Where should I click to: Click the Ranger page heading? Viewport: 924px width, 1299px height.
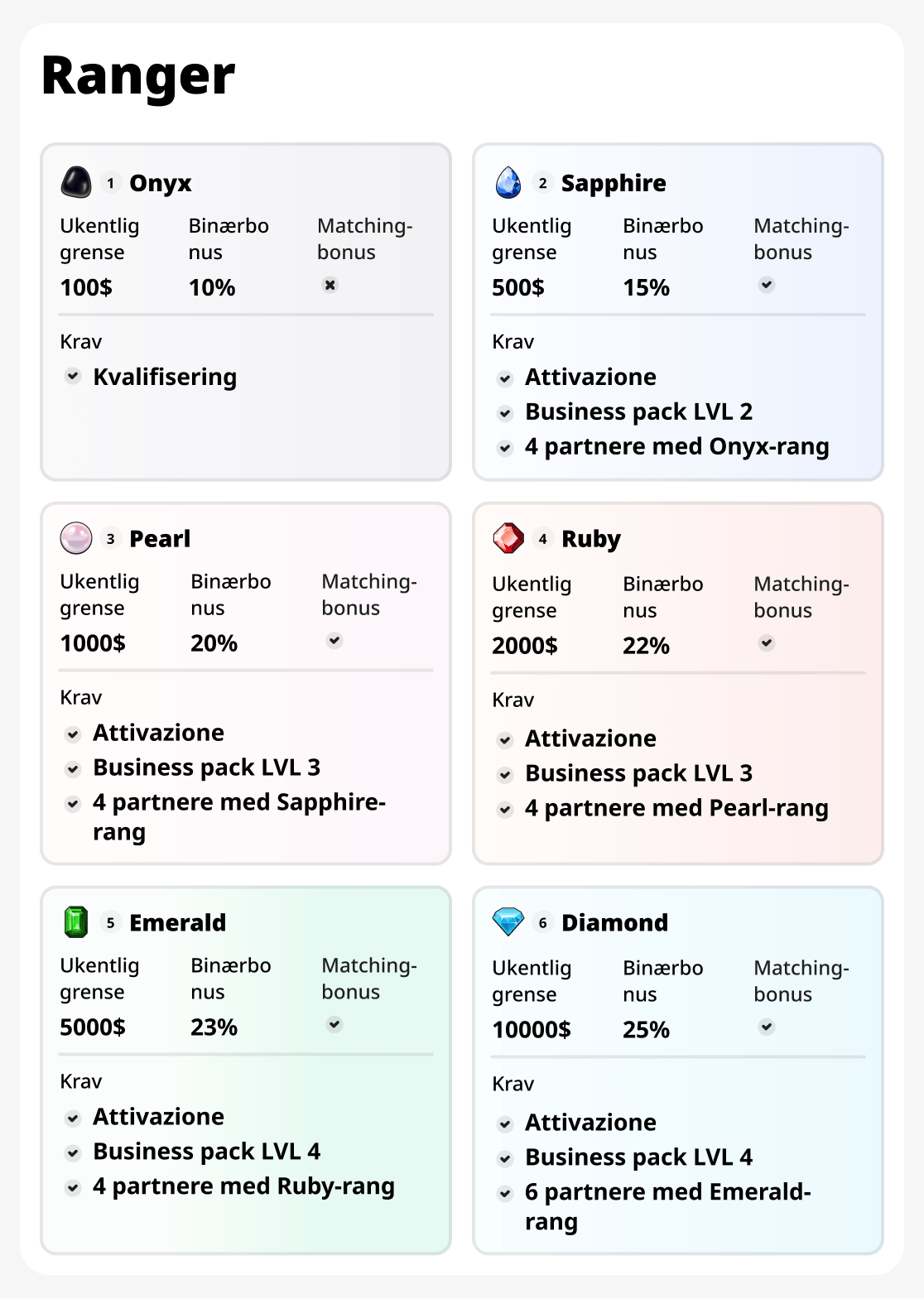pyautogui.click(x=138, y=76)
